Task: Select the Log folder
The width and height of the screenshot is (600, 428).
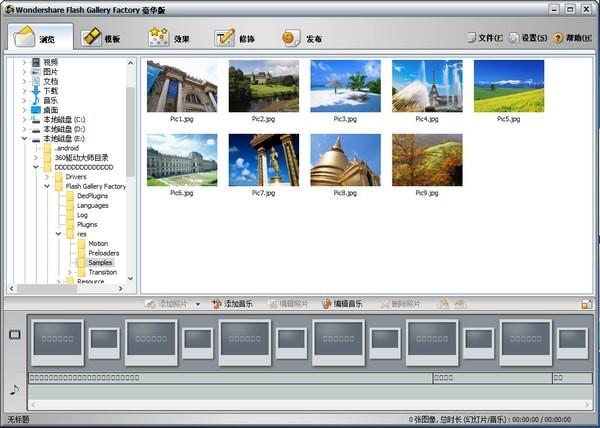Action: click(82, 215)
